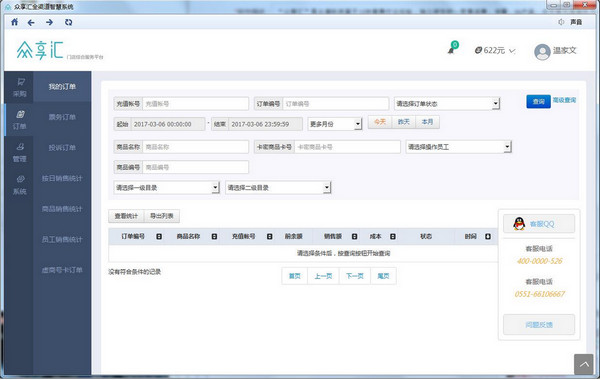Go to the home page icon
Image resolution: width=600 pixels, height=380 pixels.
click(15, 22)
